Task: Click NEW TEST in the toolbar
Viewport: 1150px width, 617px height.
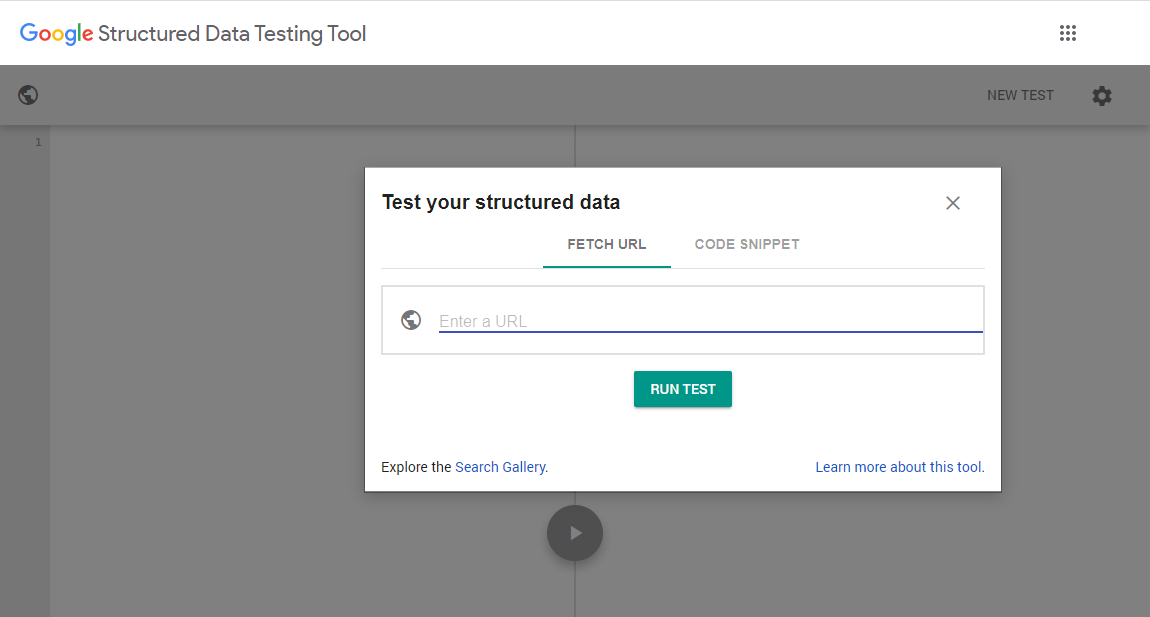Action: [x=1020, y=95]
